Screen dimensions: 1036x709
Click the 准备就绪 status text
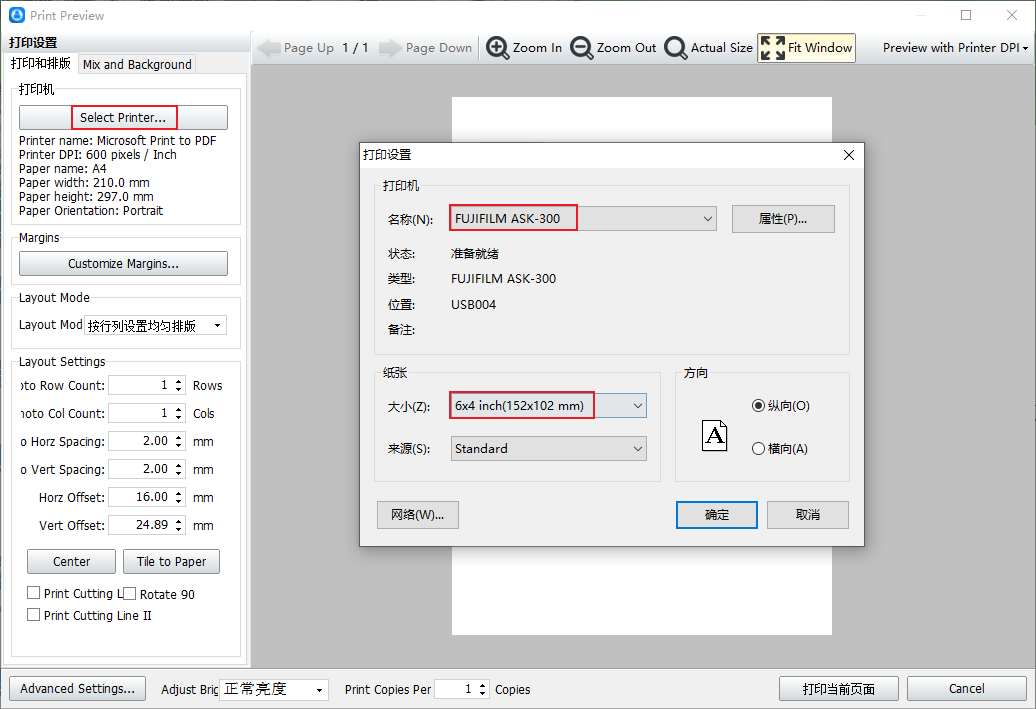[x=474, y=254]
